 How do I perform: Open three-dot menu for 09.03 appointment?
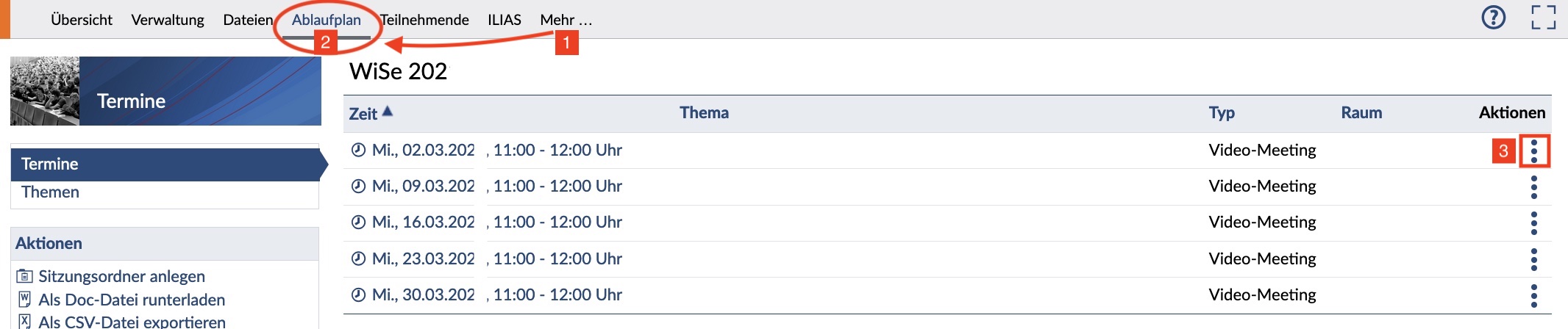point(1533,187)
